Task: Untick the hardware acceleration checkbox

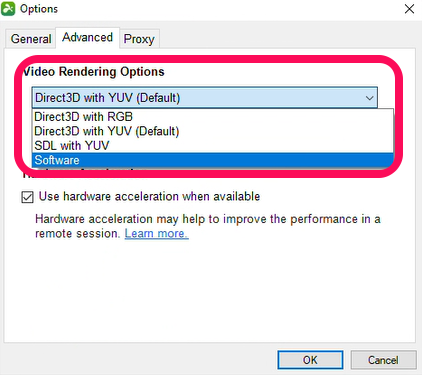Action: point(27,197)
